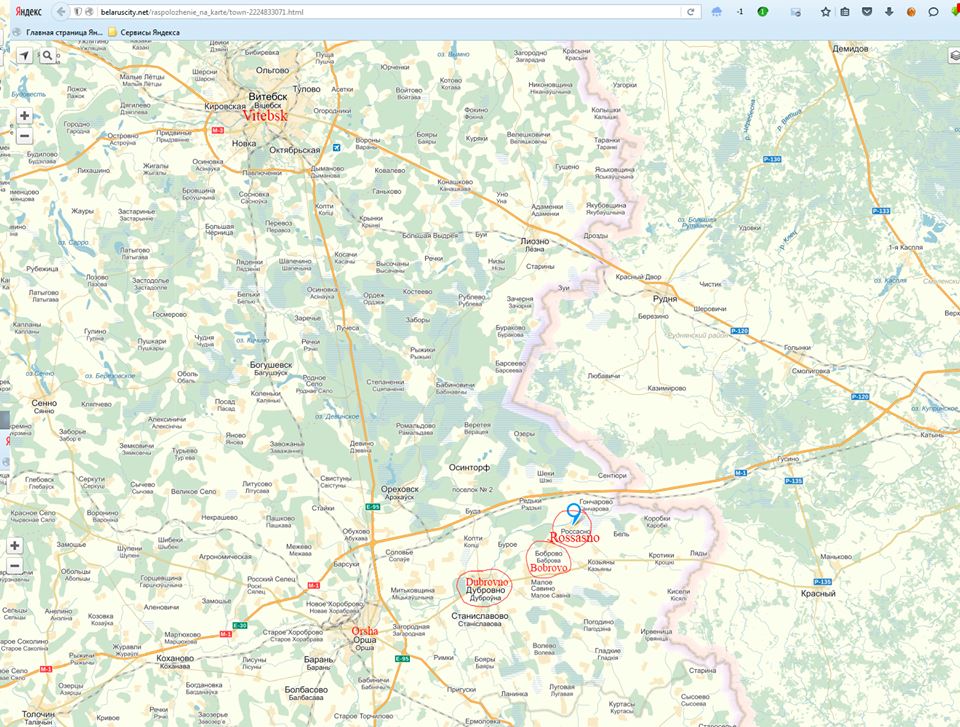
Task: Open the map layers switcher
Action: tap(952, 56)
